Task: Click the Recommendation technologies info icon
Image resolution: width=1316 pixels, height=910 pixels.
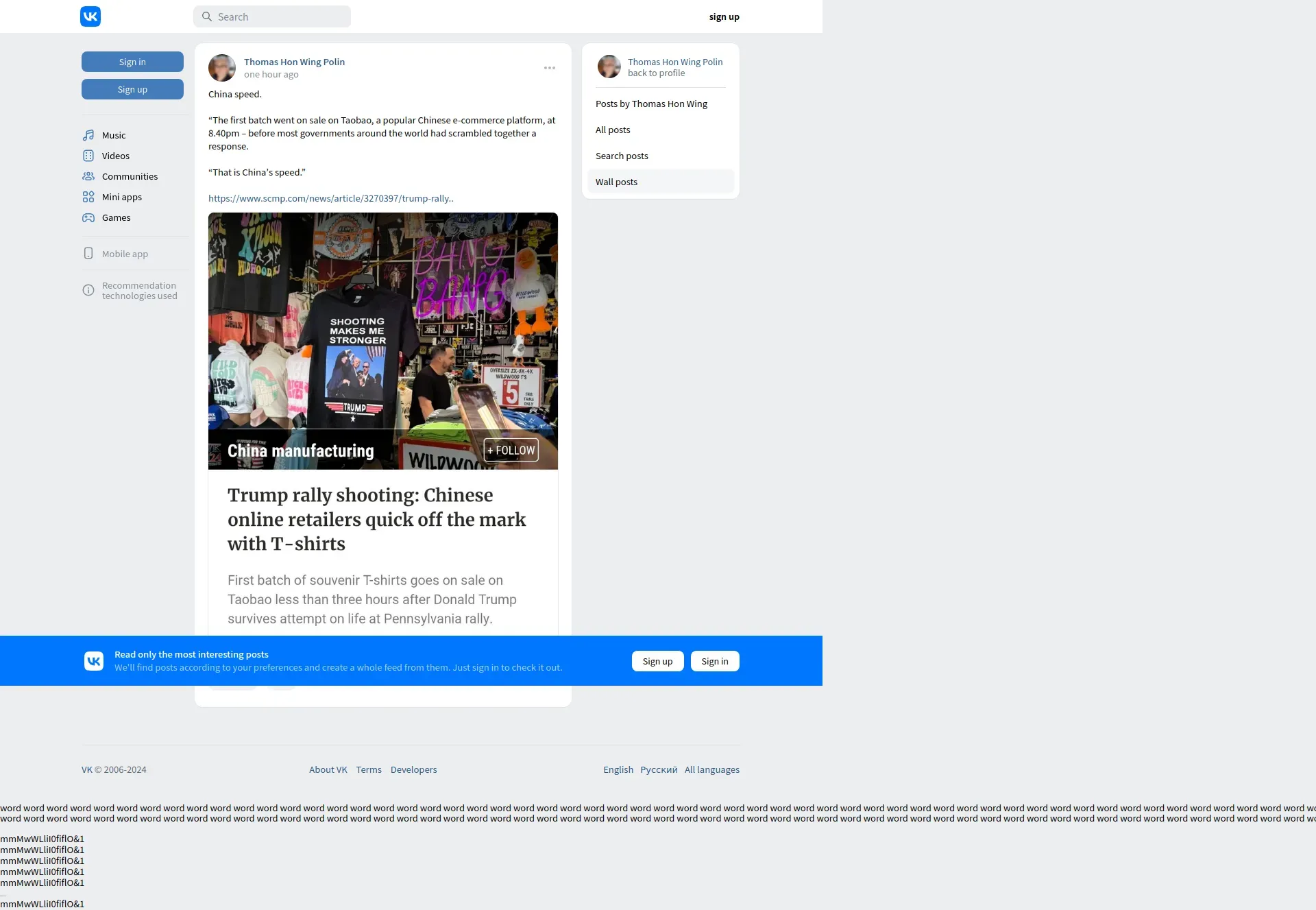Action: [88, 290]
